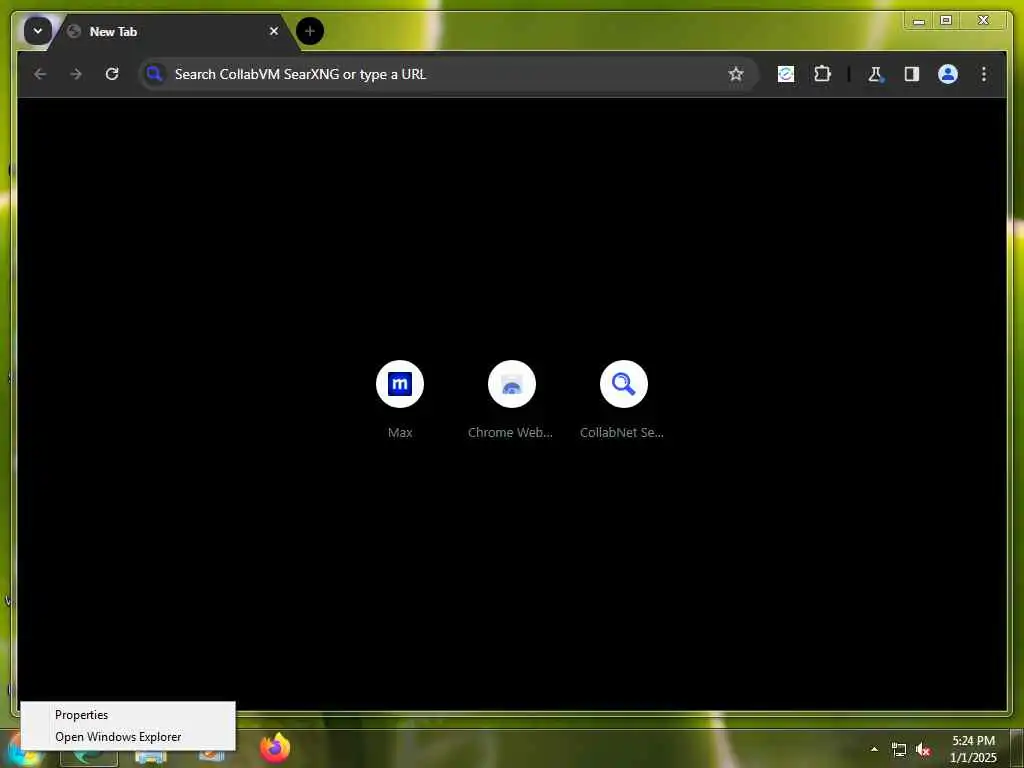Launch Firefox from the taskbar

tap(275, 748)
